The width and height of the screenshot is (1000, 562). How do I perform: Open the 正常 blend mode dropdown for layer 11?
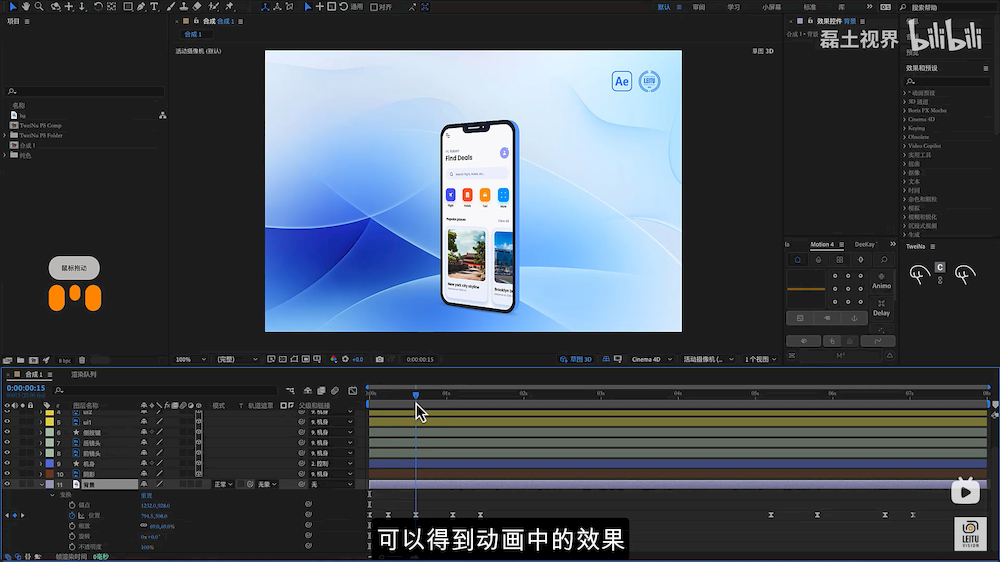(223, 484)
